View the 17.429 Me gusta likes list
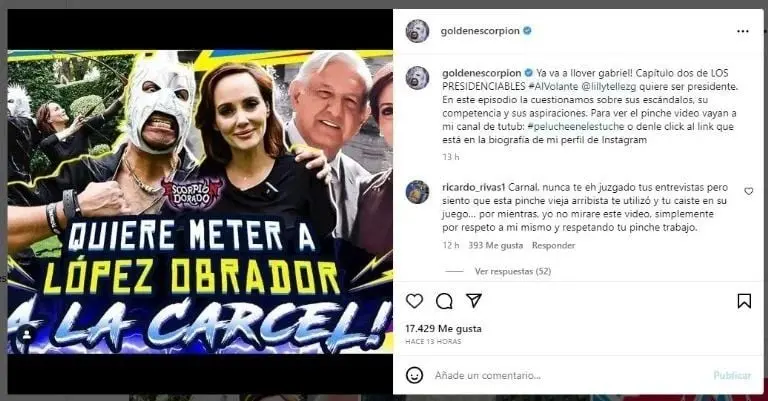 (x=443, y=329)
